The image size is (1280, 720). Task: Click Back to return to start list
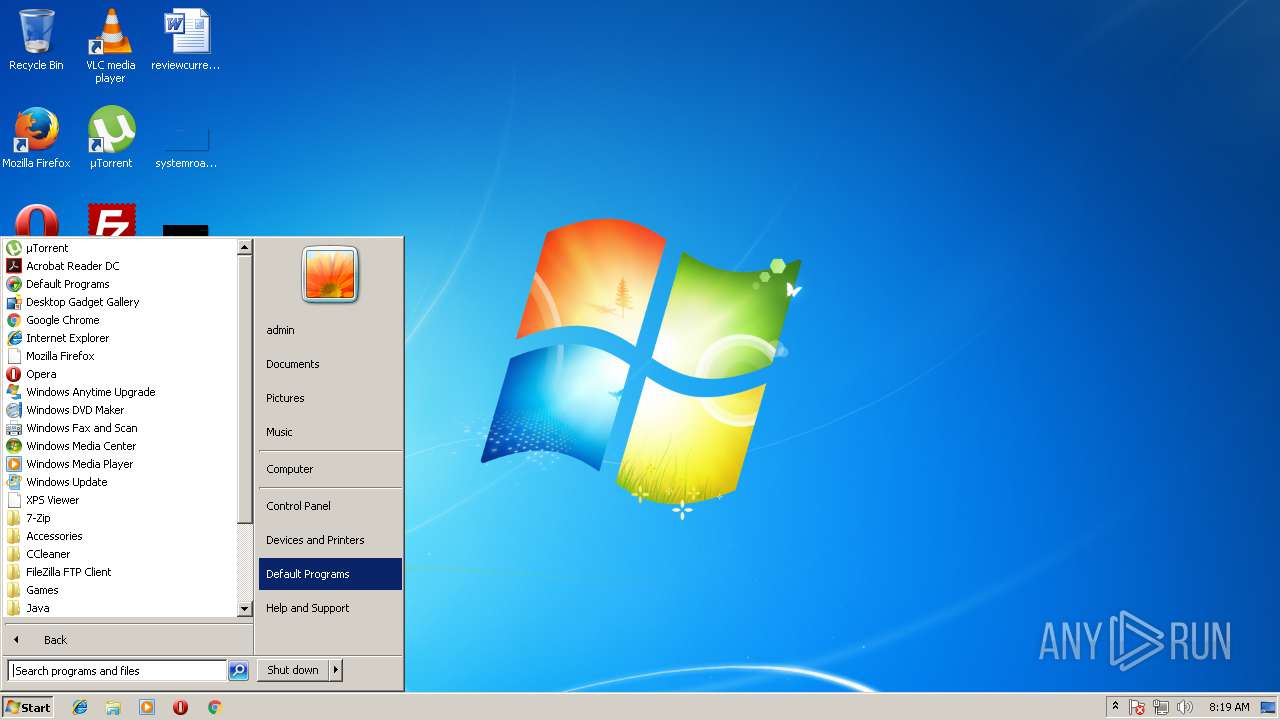[x=128, y=640]
